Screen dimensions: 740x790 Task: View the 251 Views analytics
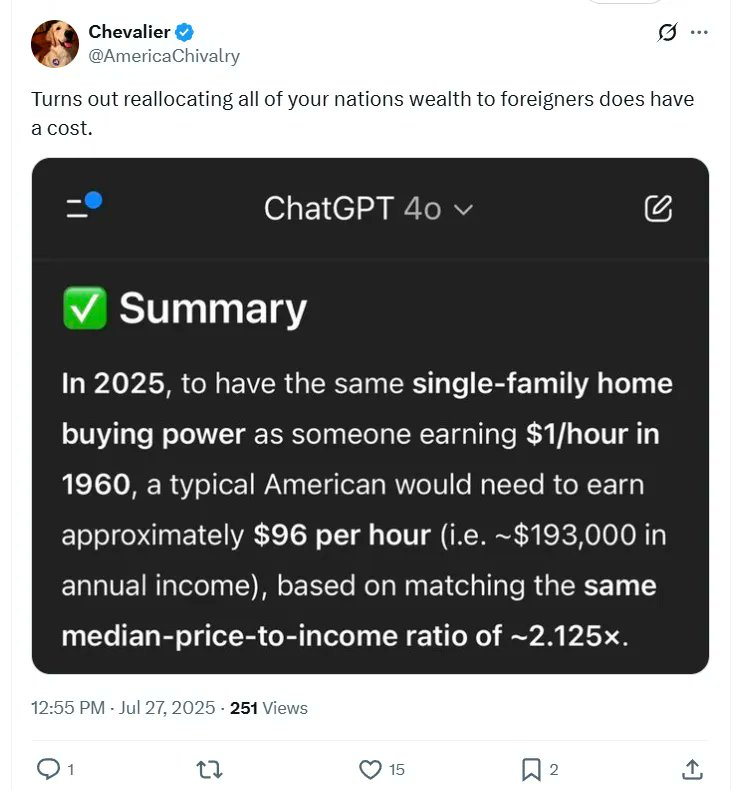[x=268, y=708]
